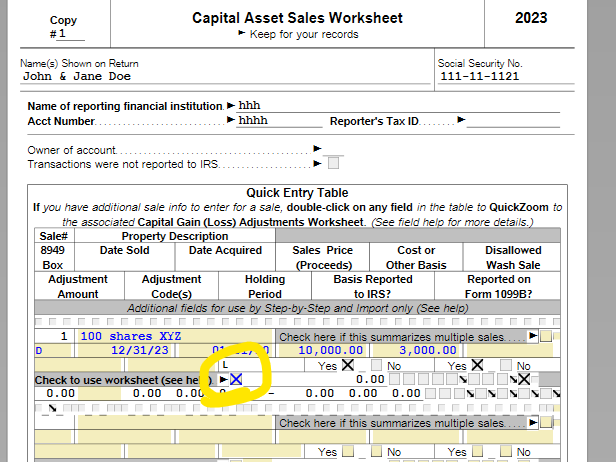The image size is (616, 462).
Task: Check 'summarizes multiple sales' box in second entry
Action: 545,423
